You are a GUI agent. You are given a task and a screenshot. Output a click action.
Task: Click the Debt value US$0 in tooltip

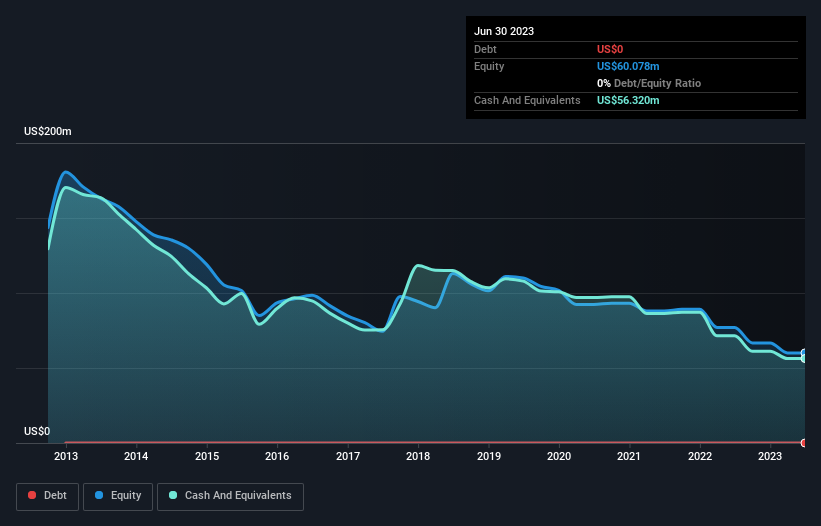(610, 49)
